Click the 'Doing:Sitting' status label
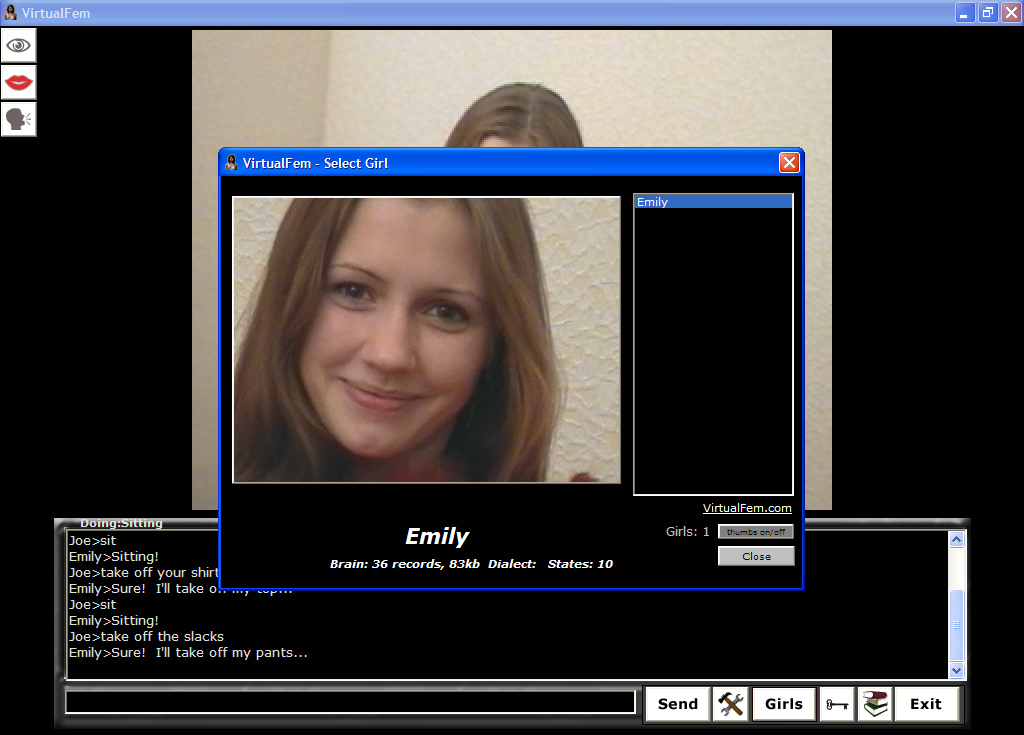 point(121,523)
